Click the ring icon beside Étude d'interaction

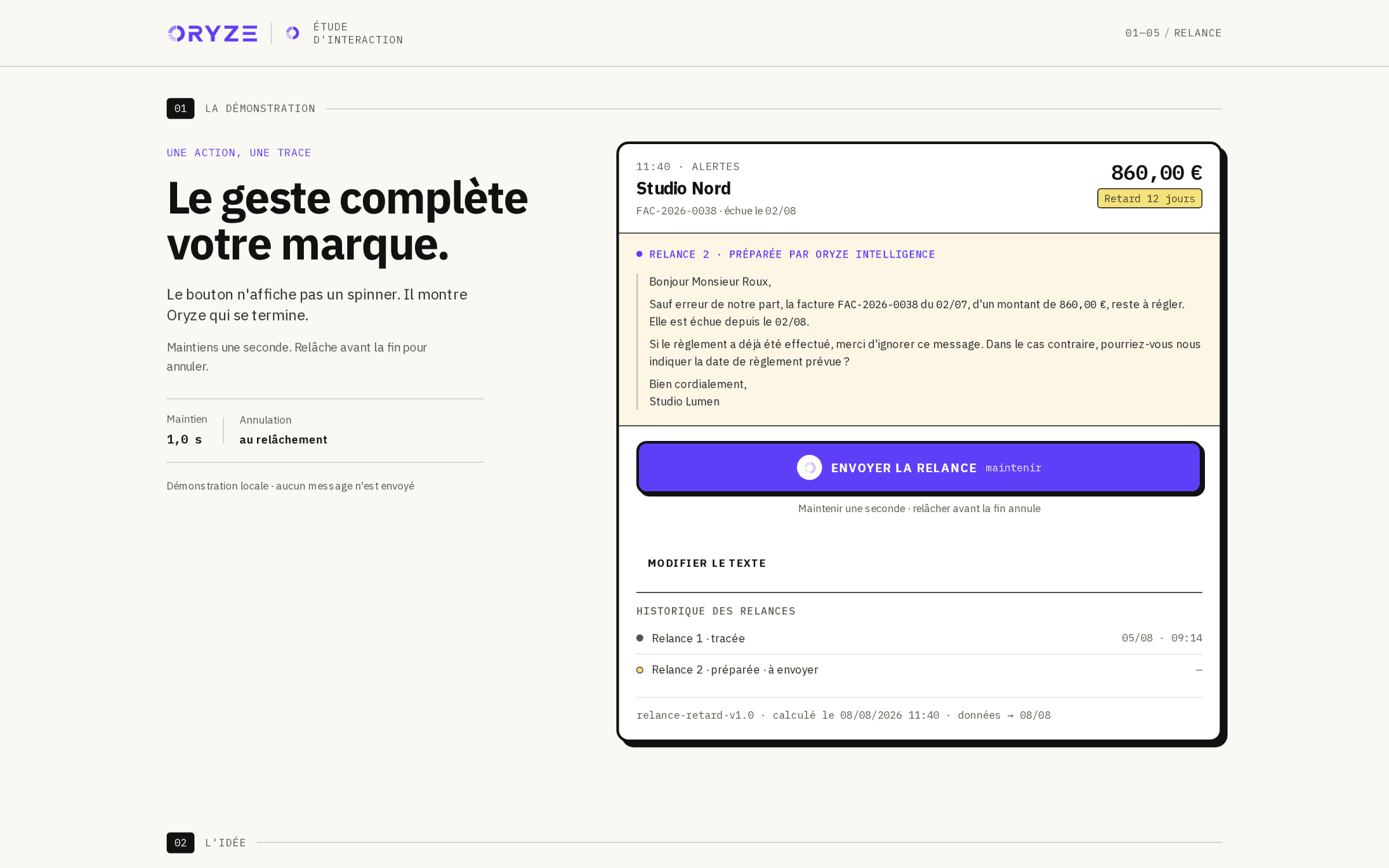click(x=293, y=34)
